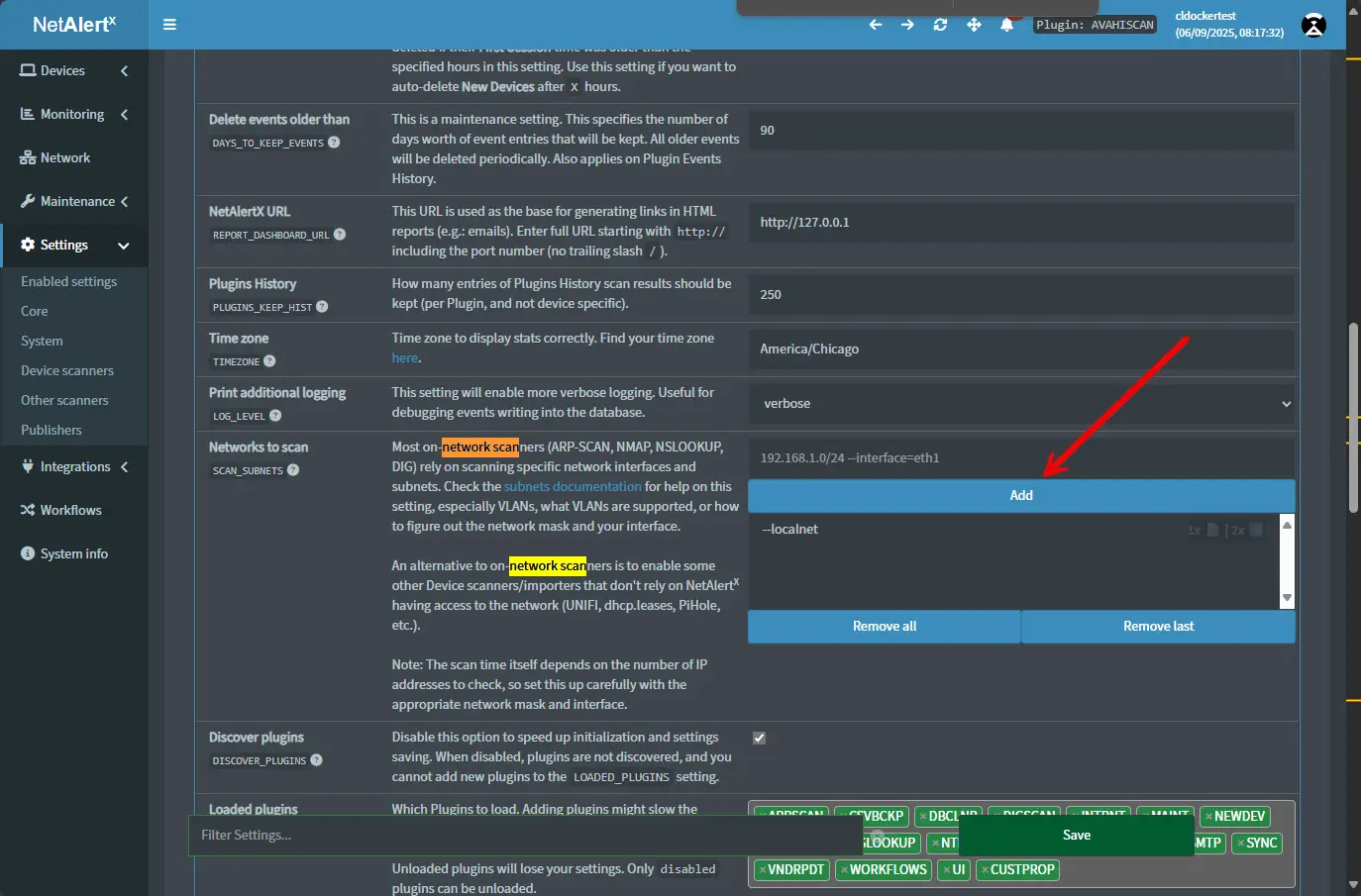Viewport: 1361px width, 896px height.
Task: Remove the CUSTPROP plugin using its x icon
Action: (x=985, y=870)
